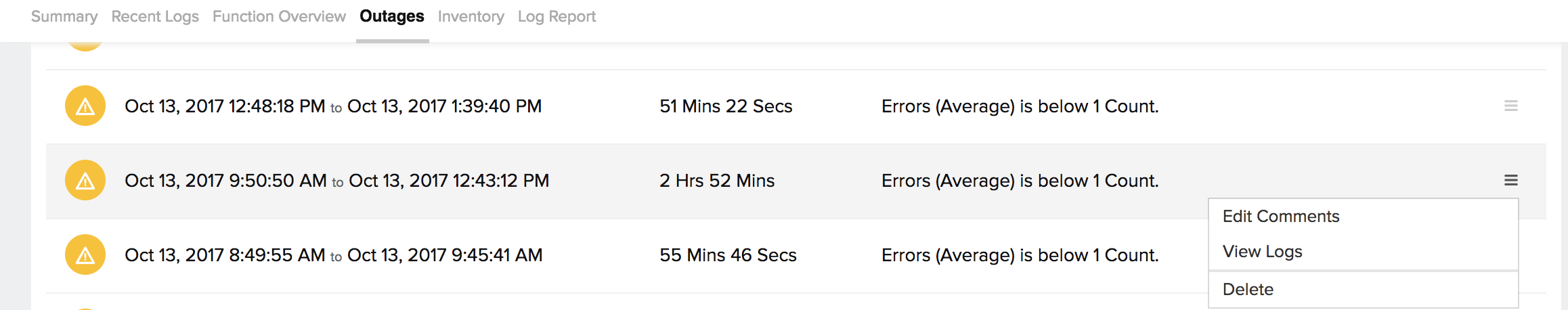
Task: Click error reason text of 51 Mins outage
Action: pos(1020,106)
